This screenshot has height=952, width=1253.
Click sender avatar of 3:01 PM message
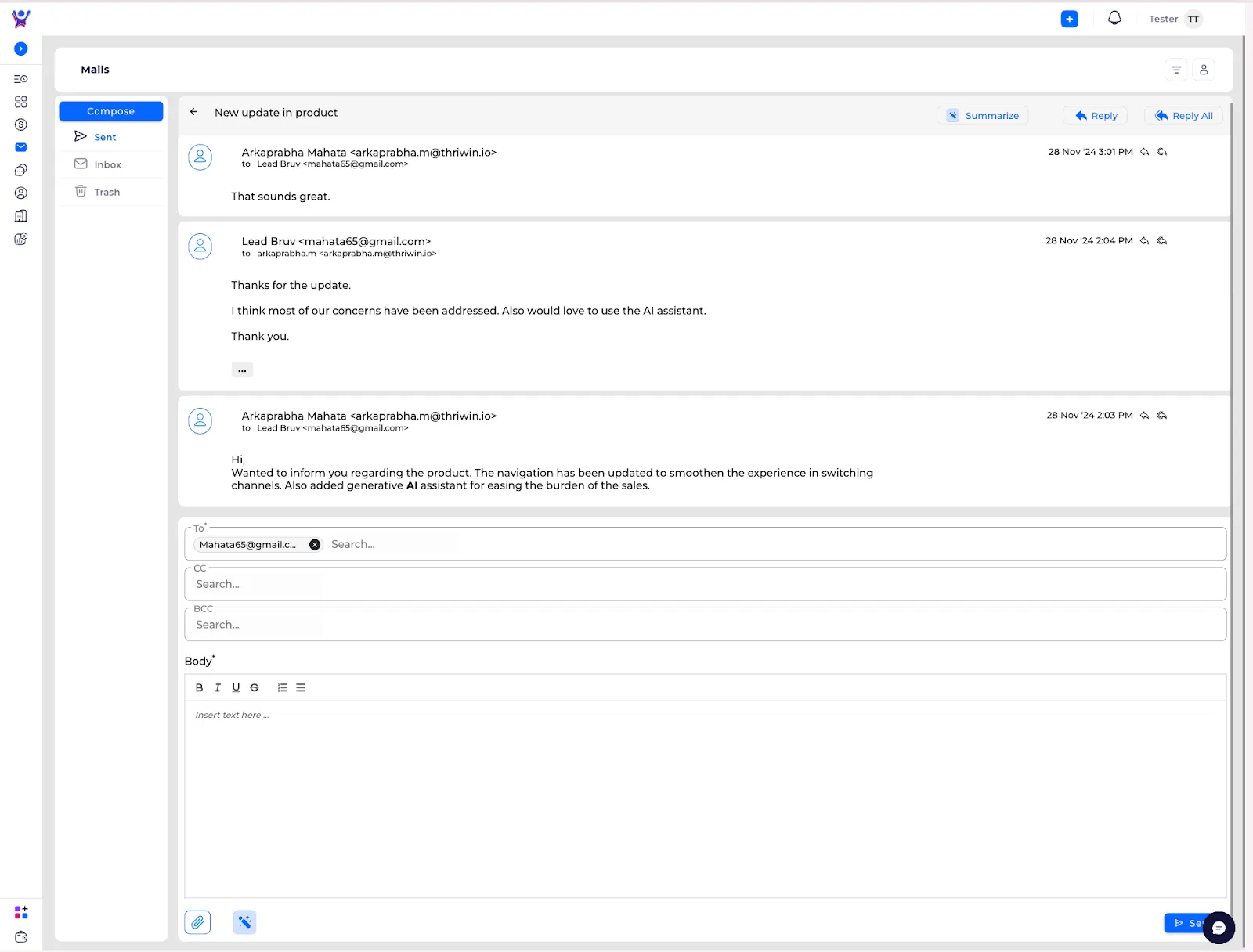pos(200,157)
